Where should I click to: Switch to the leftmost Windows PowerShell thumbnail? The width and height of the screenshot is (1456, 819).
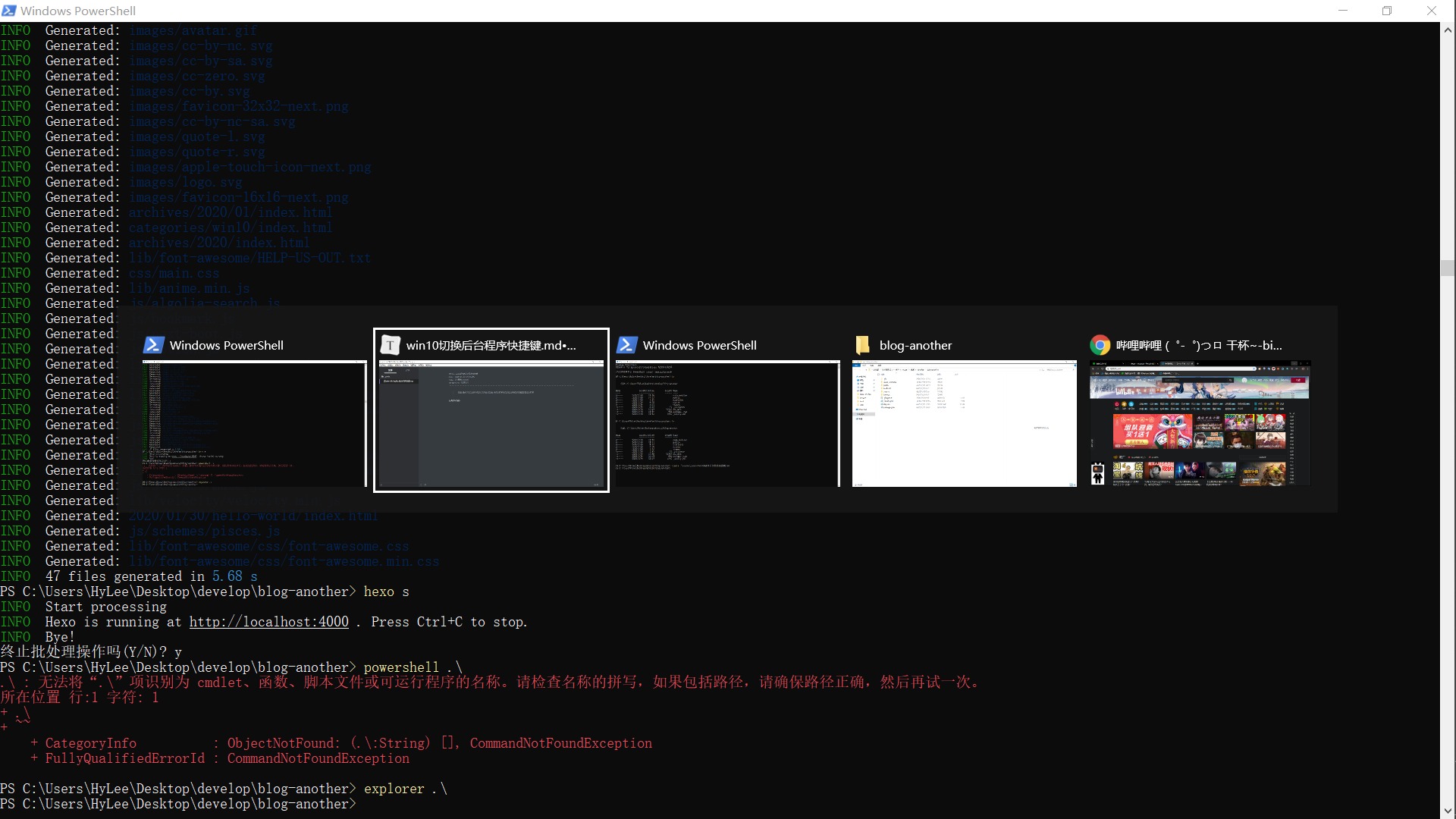click(x=254, y=424)
